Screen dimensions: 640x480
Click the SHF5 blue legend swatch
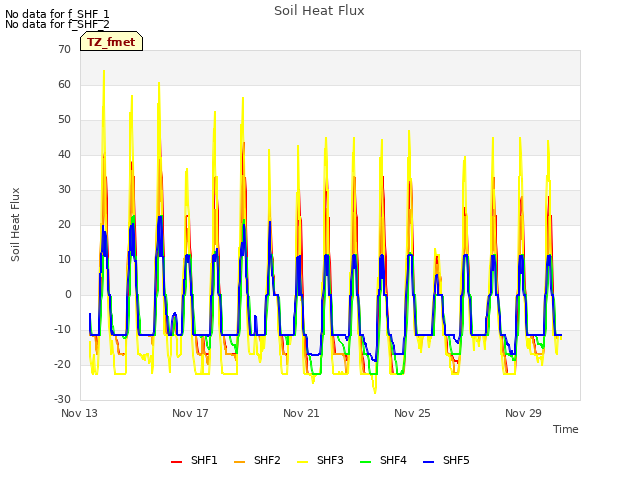pos(429,462)
